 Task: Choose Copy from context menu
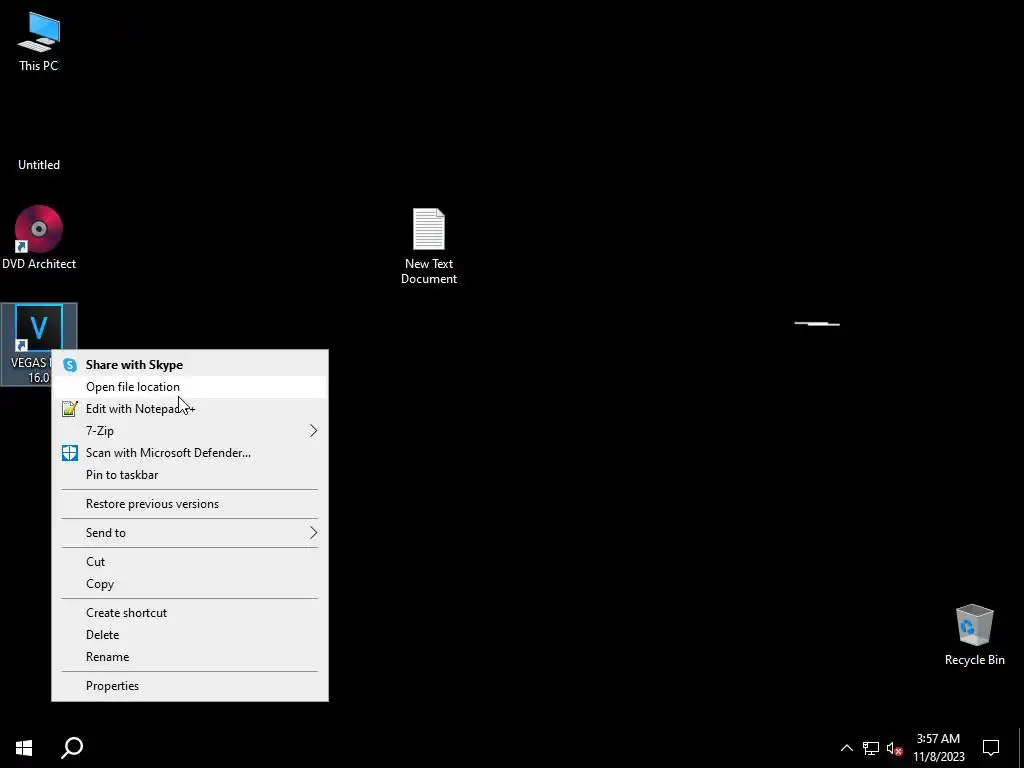190,584
